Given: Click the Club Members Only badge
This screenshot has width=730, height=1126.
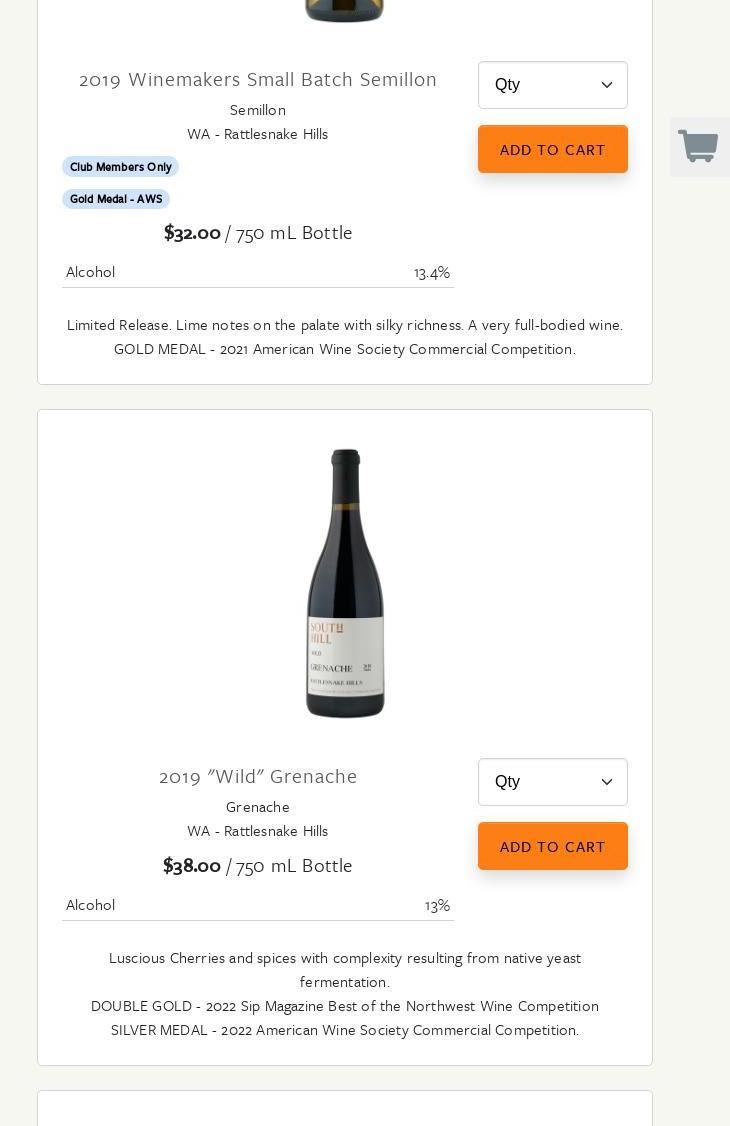Looking at the screenshot, I should click(x=120, y=167).
